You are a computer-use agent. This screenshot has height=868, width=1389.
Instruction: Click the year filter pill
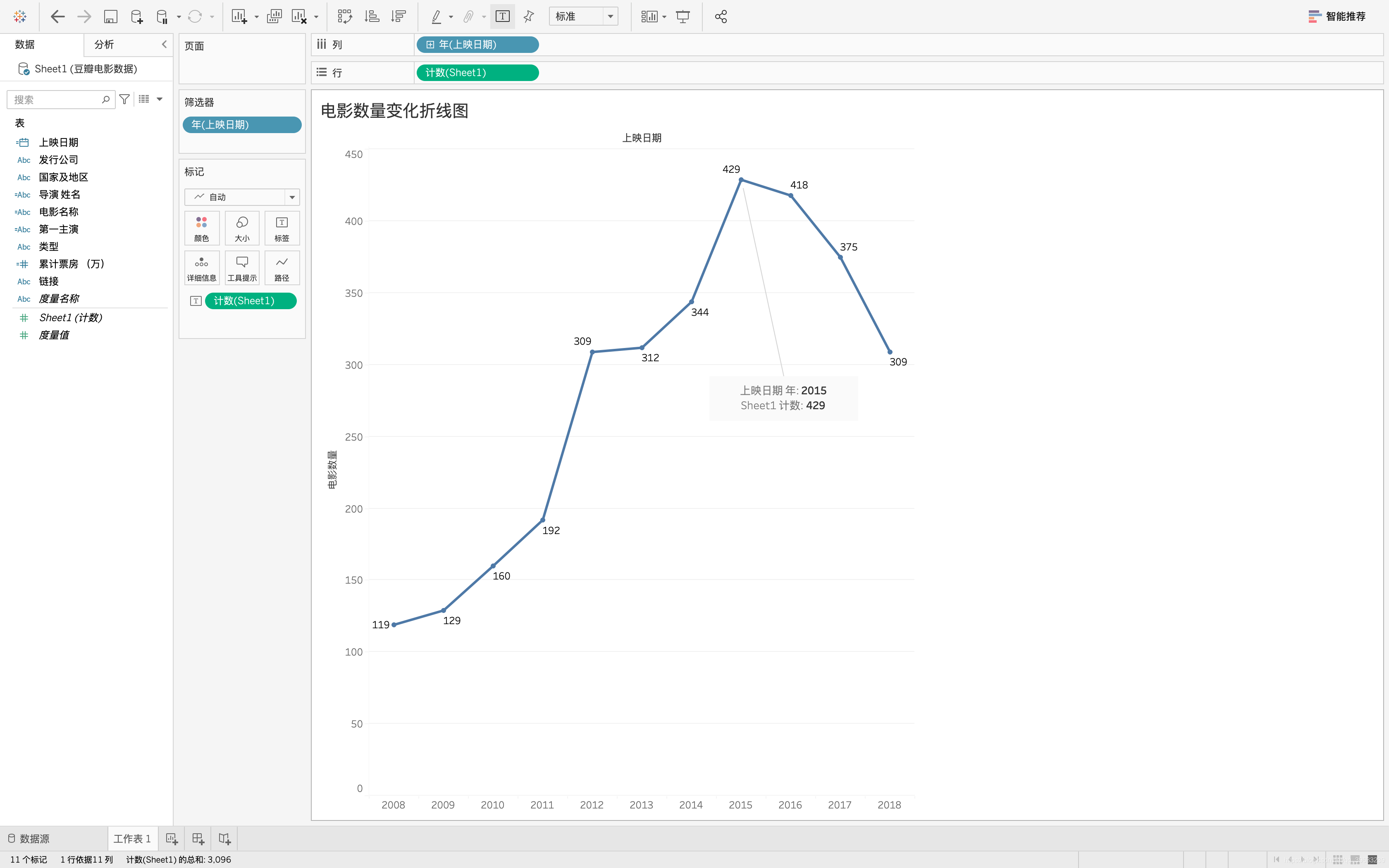pyautogui.click(x=242, y=124)
